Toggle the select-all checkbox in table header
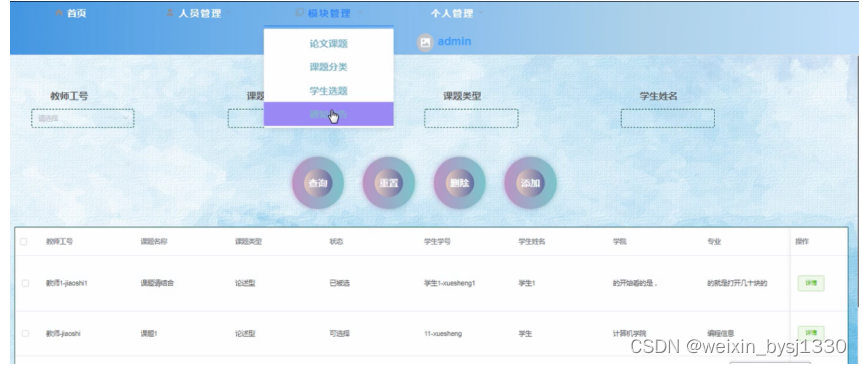This screenshot has height=366, width=862. tap(24, 242)
